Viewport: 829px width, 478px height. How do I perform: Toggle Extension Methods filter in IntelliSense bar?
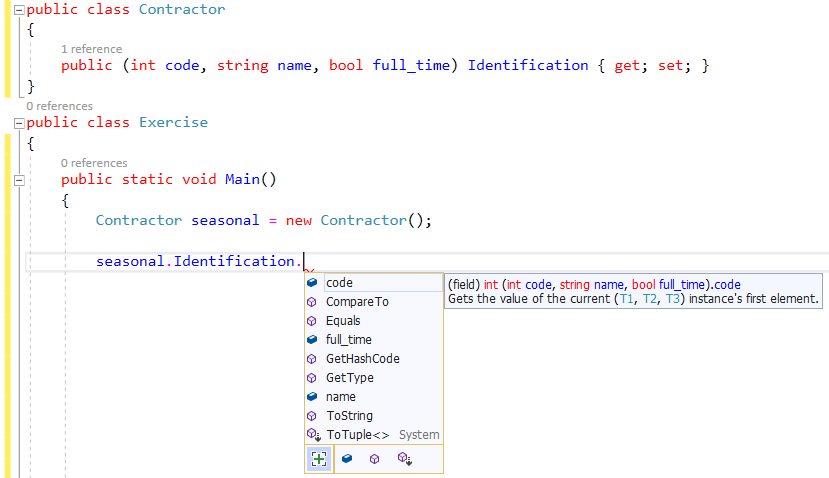click(404, 459)
